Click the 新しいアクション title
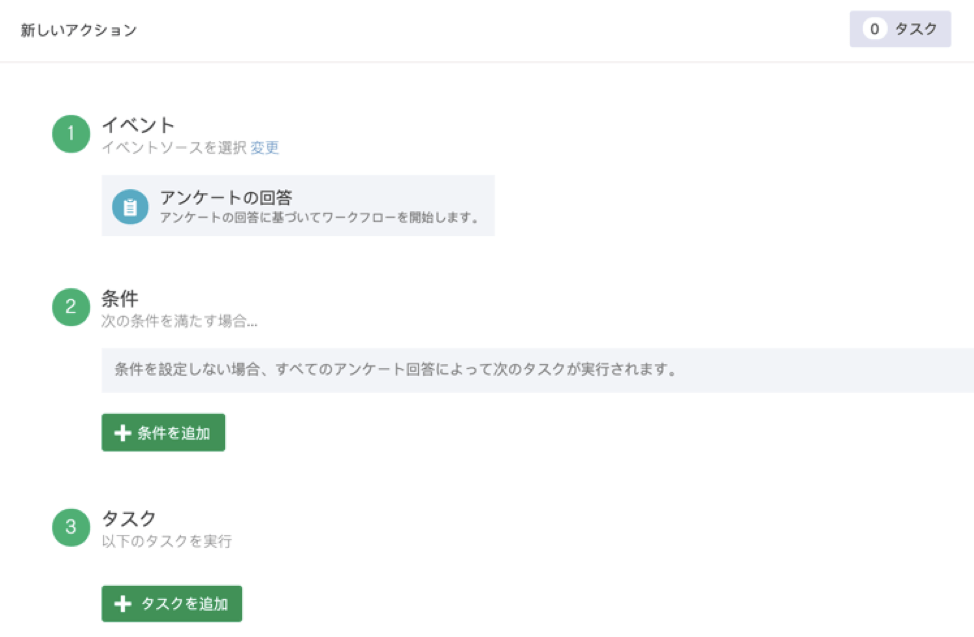This screenshot has height=637, width=974. [x=78, y=30]
